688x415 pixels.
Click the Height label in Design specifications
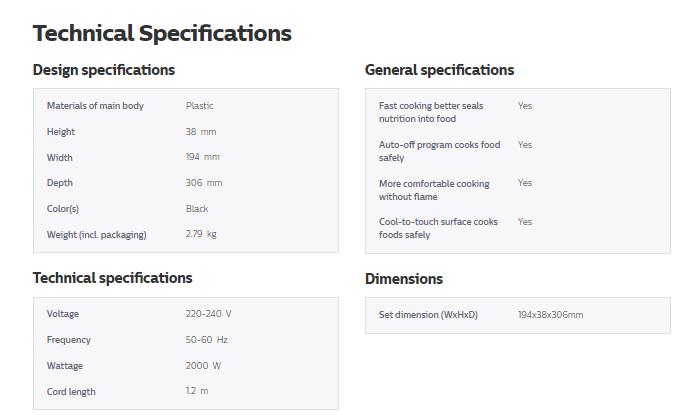coord(61,132)
